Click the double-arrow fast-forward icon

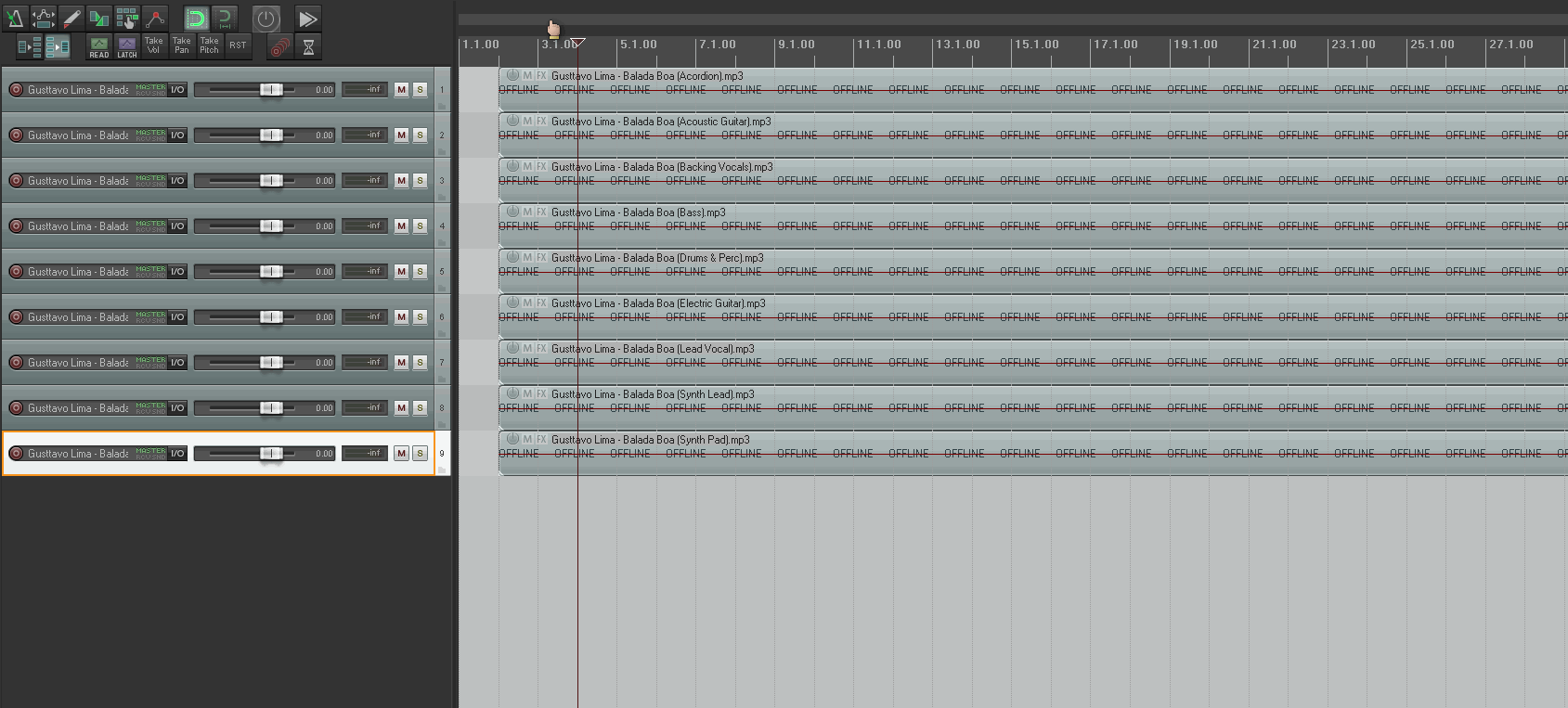pos(308,18)
